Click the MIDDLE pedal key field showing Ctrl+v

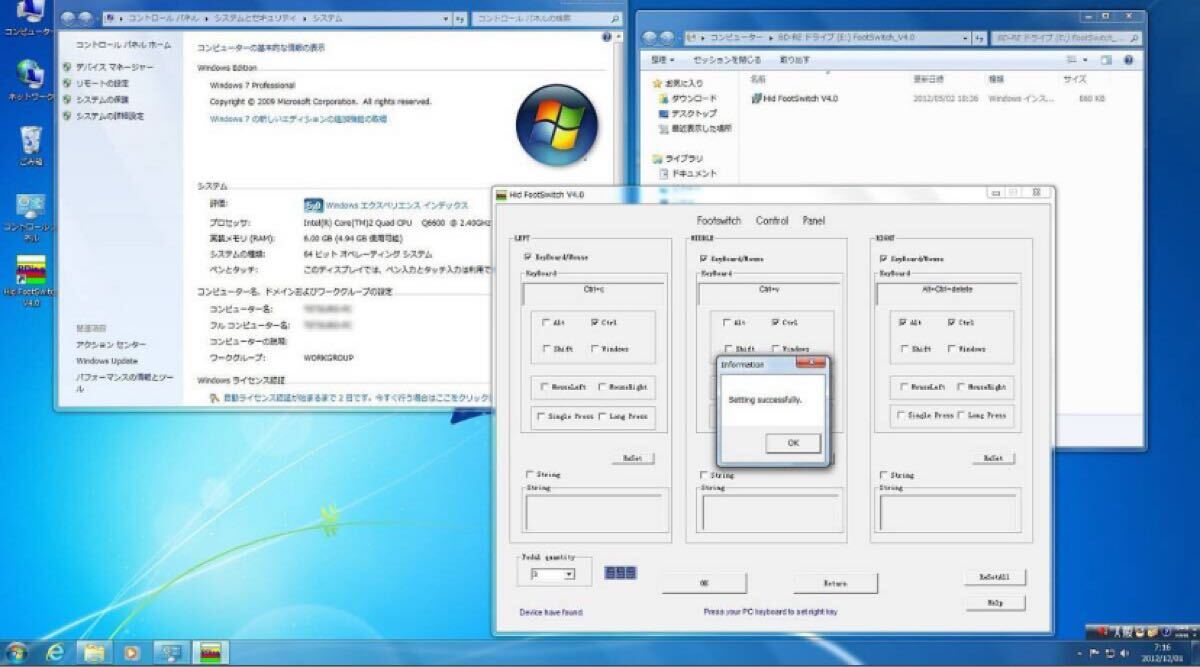coord(770,293)
